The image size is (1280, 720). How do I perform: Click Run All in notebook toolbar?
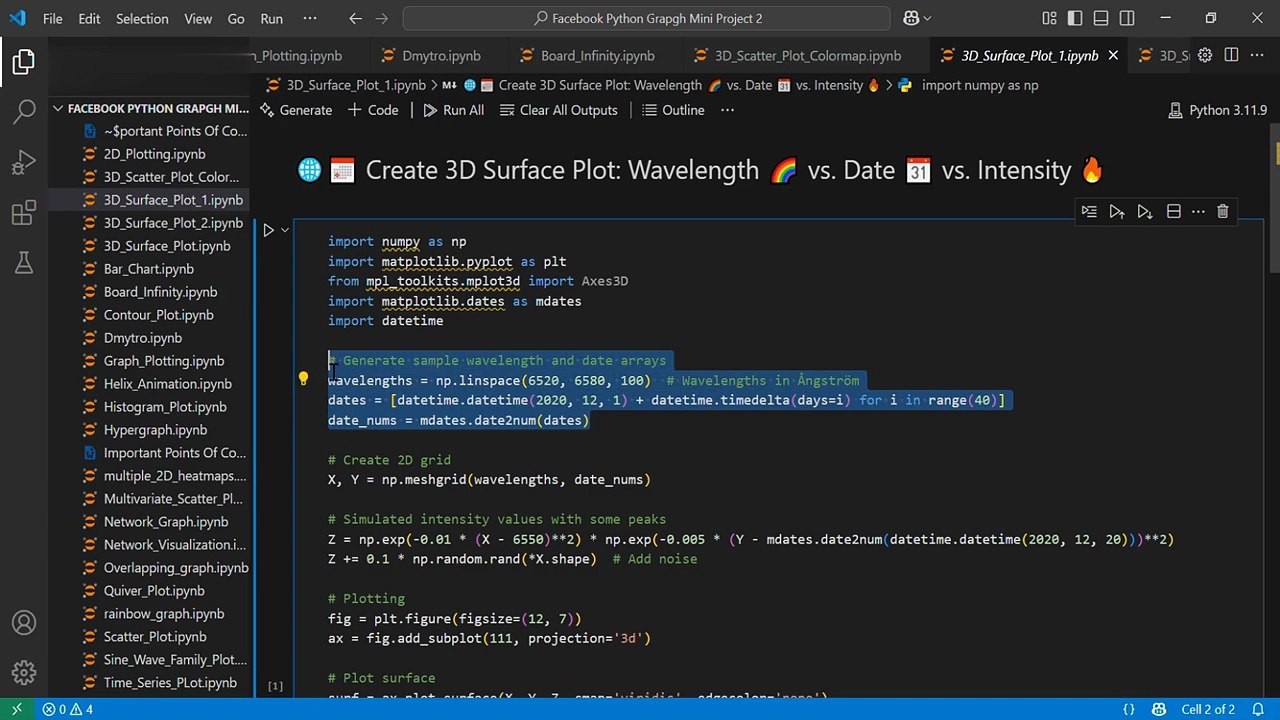(x=453, y=110)
